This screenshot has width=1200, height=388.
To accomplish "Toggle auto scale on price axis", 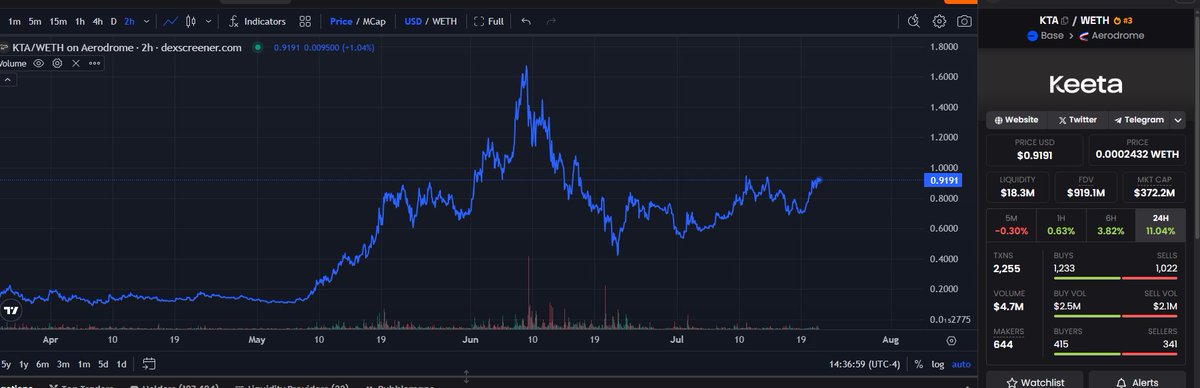I will [x=960, y=364].
